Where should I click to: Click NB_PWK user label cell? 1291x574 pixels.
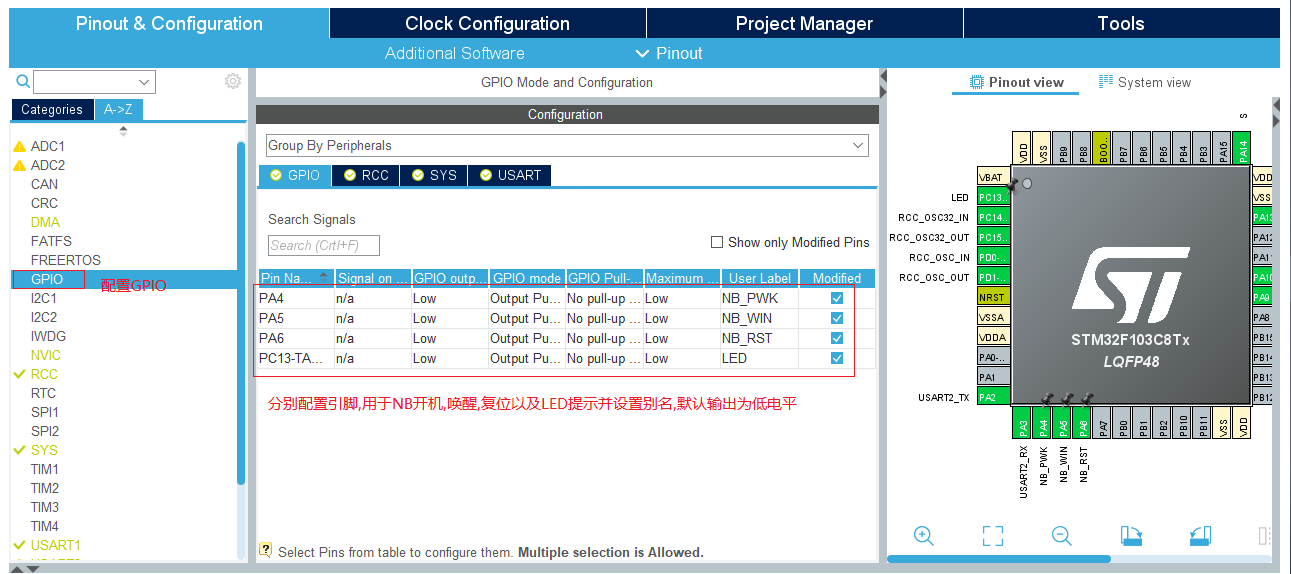(x=759, y=298)
